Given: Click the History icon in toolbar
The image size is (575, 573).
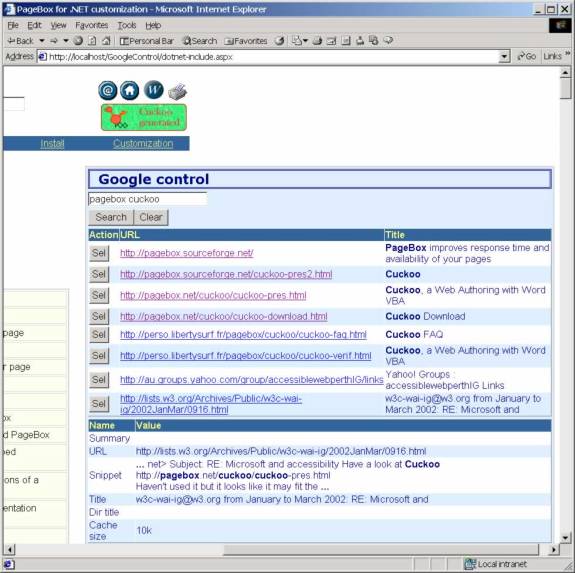Looking at the screenshot, I should [x=280, y=41].
